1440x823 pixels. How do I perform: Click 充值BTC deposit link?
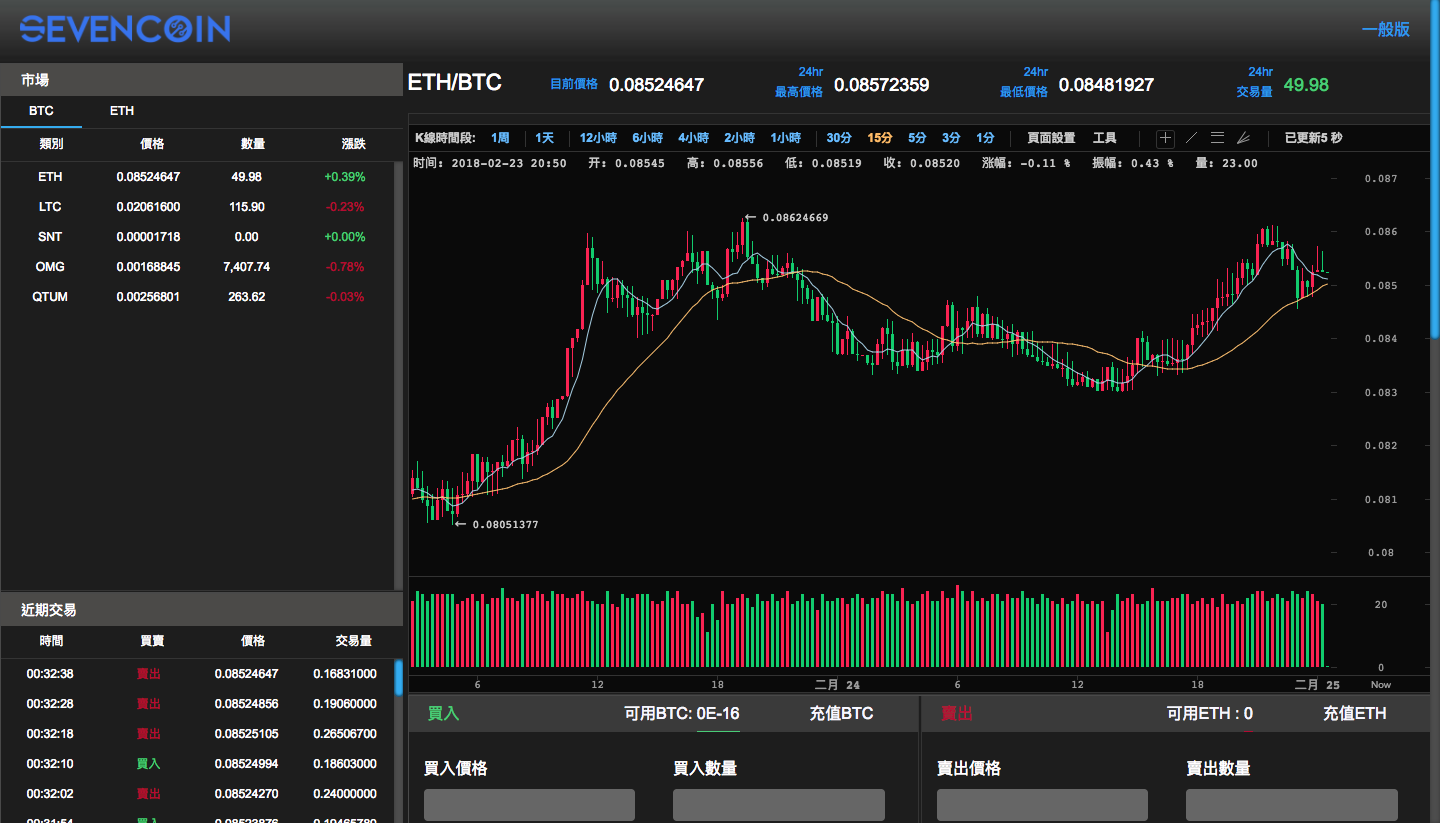[x=841, y=713]
